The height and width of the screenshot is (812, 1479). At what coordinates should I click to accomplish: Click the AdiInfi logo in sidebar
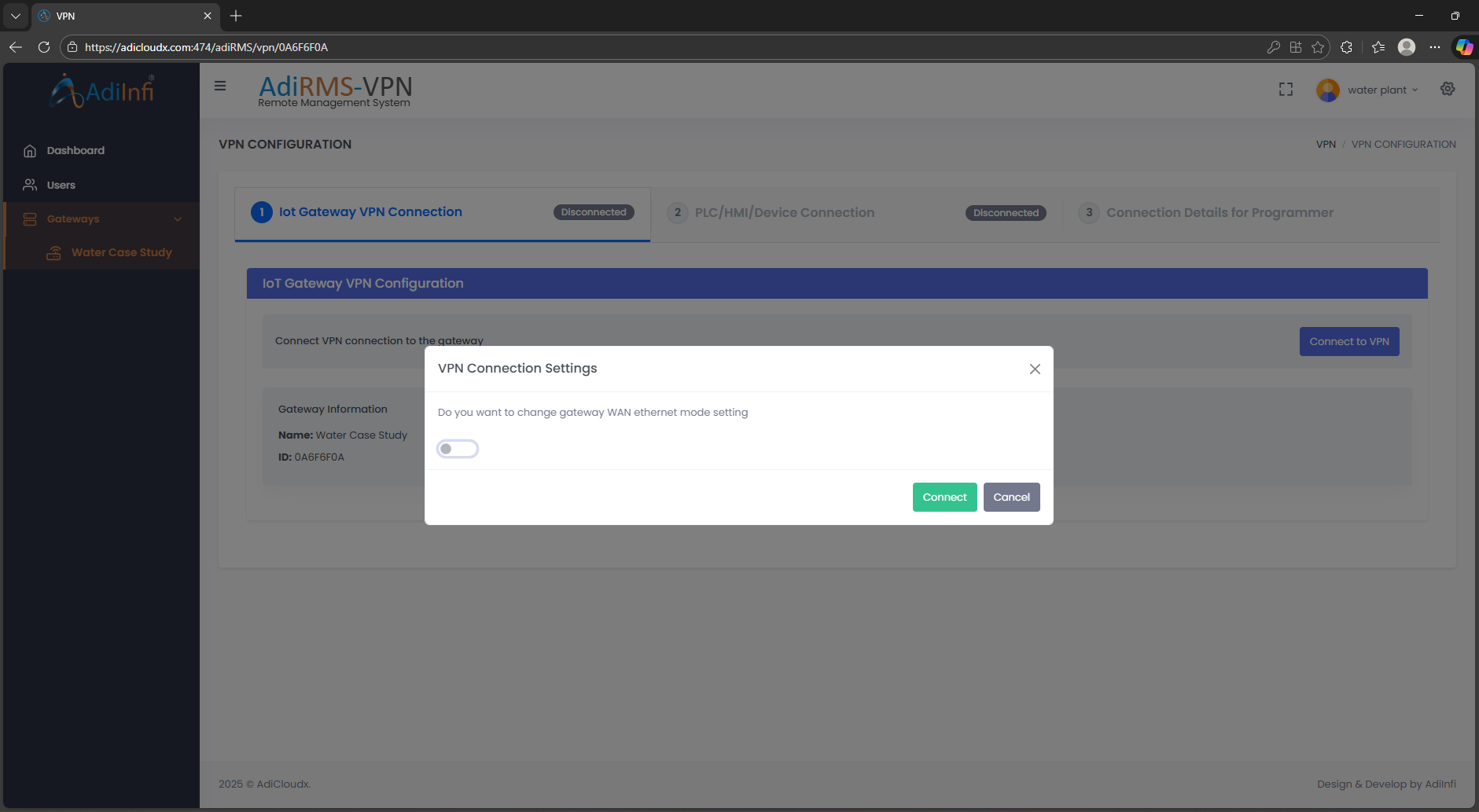[102, 90]
